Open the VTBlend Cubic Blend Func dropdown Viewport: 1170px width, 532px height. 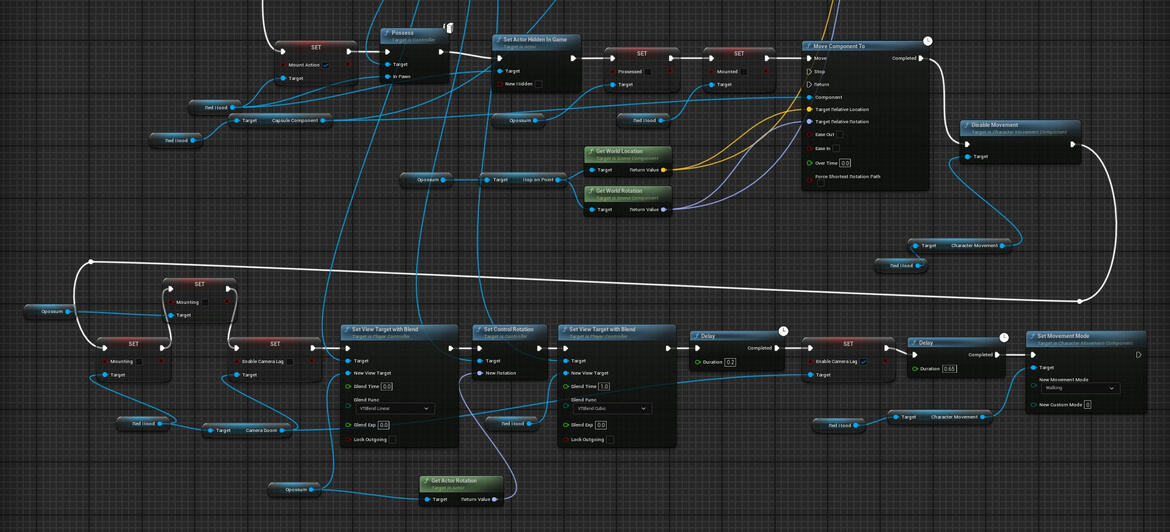point(613,408)
